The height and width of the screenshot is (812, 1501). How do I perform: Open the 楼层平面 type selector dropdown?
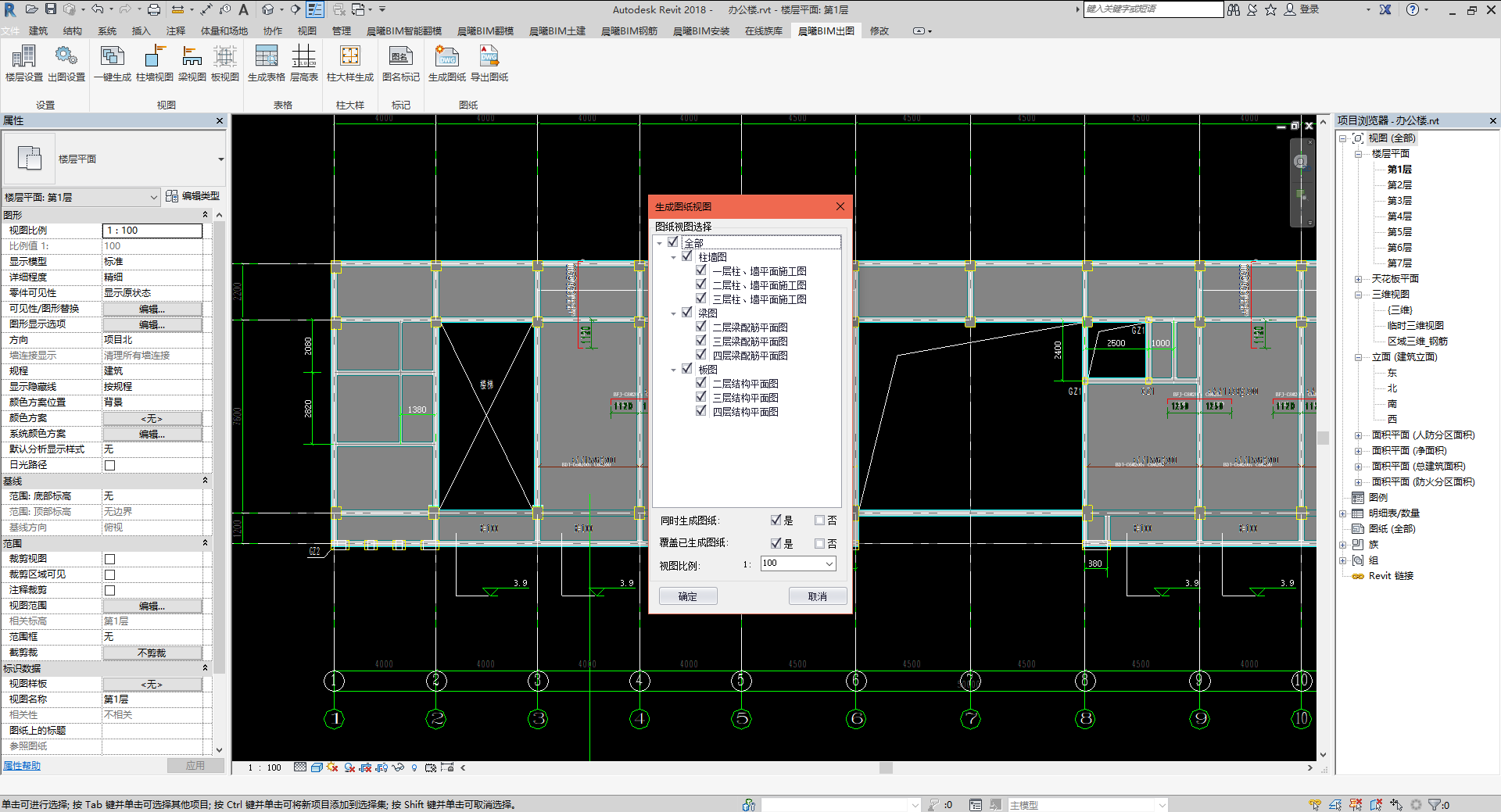coord(221,159)
